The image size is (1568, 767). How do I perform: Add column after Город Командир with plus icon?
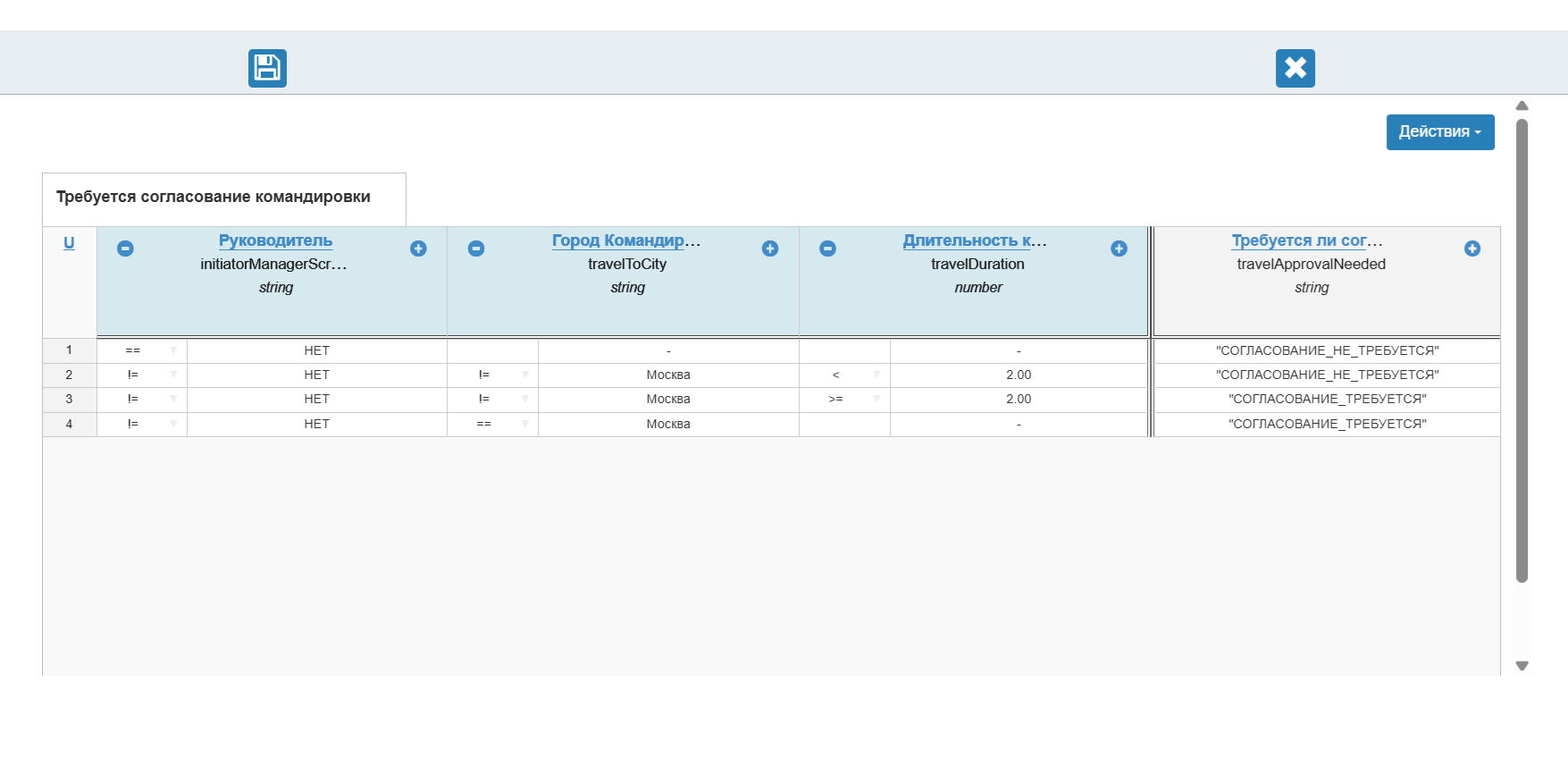(770, 249)
